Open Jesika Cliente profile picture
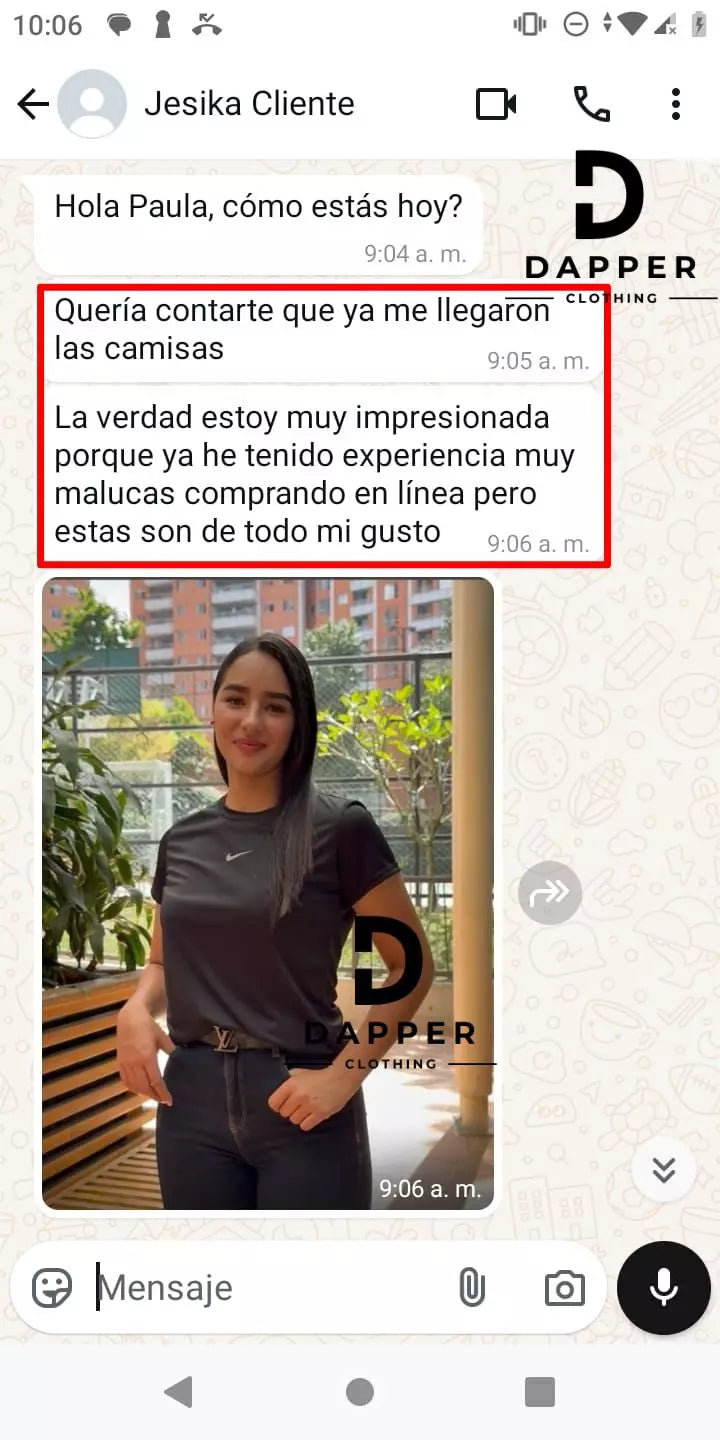The height and width of the screenshot is (1440, 720). tap(92, 104)
